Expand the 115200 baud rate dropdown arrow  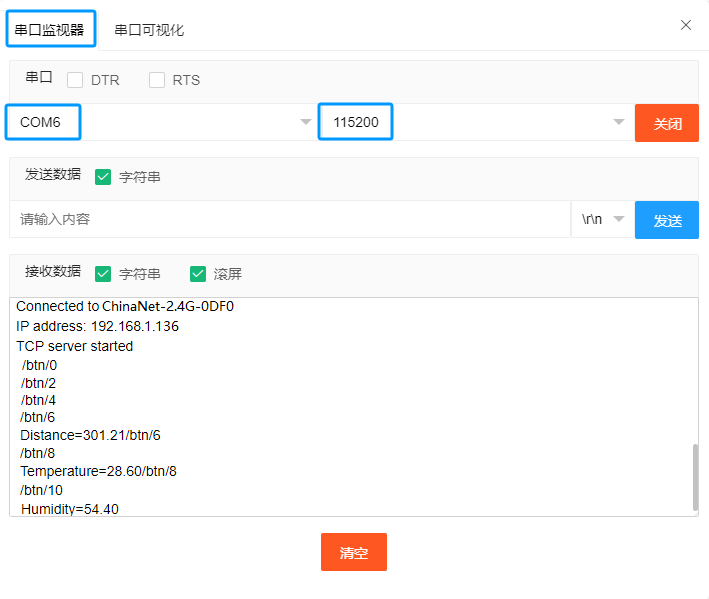(619, 122)
